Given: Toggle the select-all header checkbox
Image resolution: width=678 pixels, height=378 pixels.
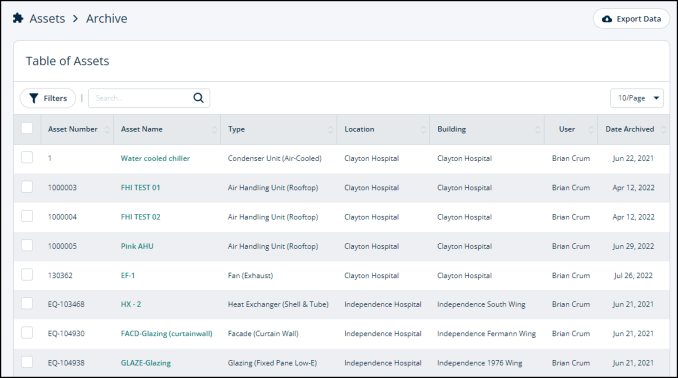Looking at the screenshot, I should click(x=27, y=128).
